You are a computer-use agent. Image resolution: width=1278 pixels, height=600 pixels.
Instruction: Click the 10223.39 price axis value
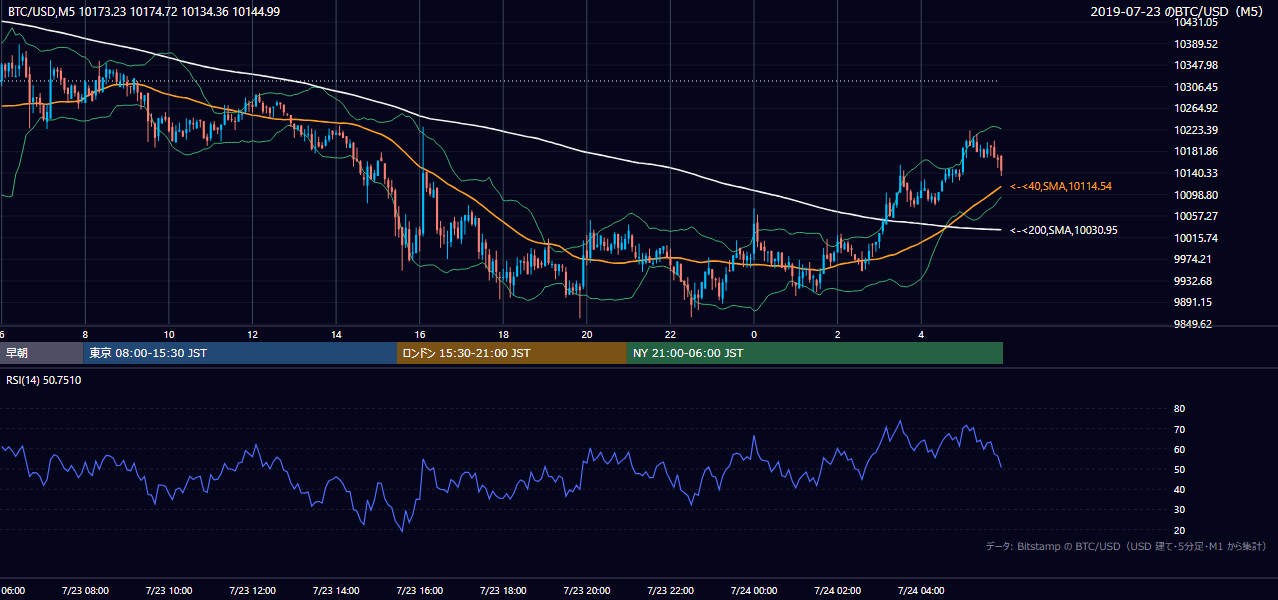coord(1195,130)
